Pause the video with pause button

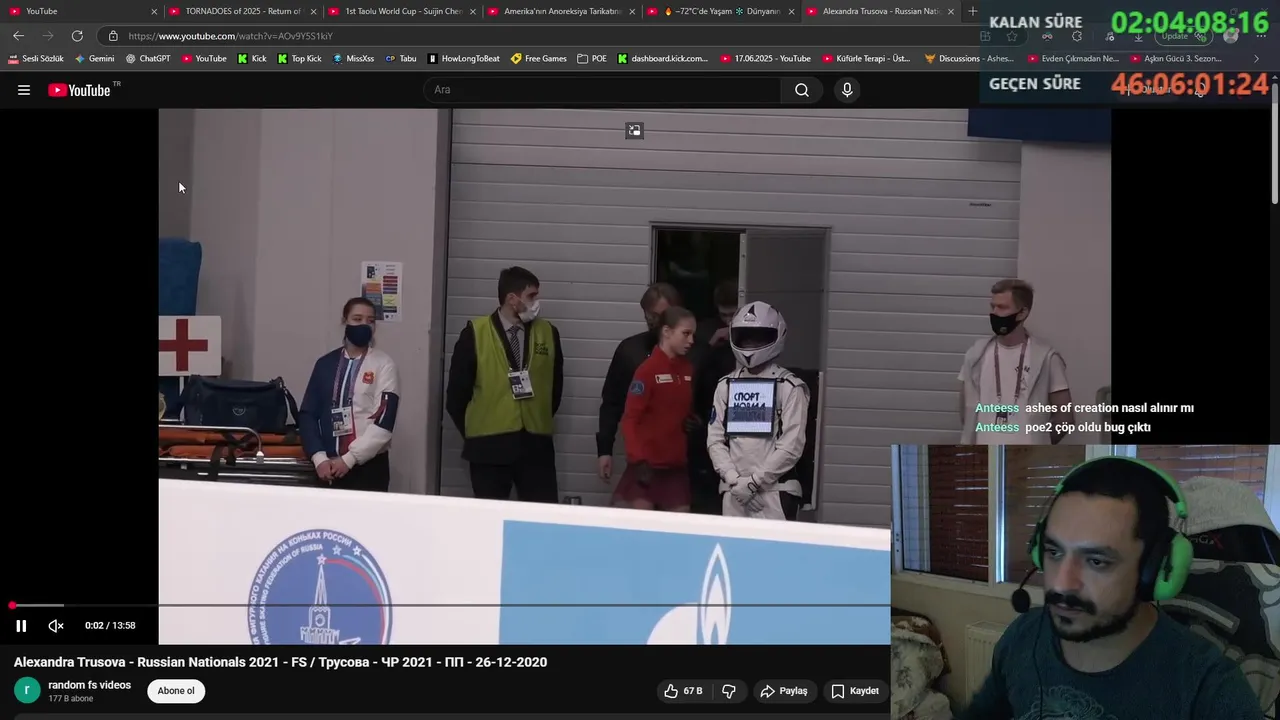[x=21, y=626]
